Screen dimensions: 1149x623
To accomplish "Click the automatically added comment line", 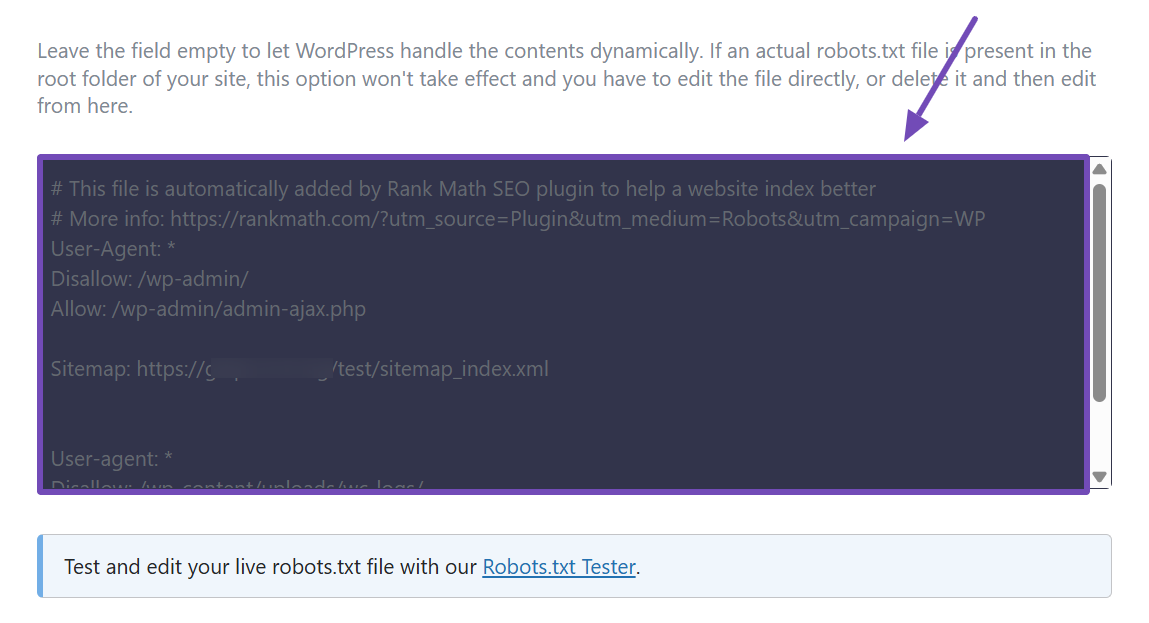I will pos(462,188).
